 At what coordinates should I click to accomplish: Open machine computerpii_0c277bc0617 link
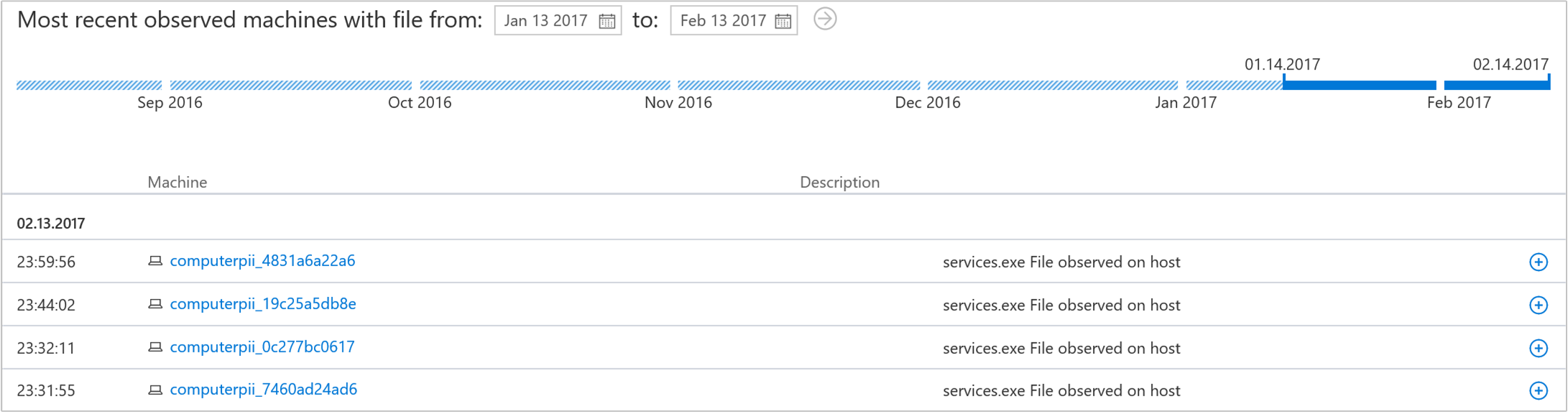click(x=262, y=347)
